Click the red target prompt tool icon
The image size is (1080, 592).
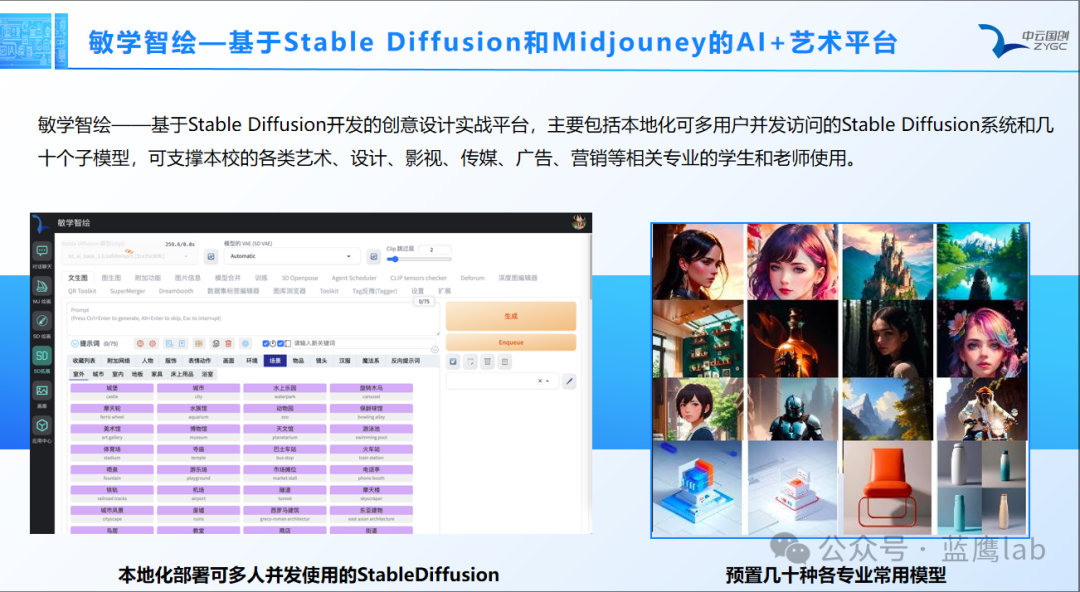pos(153,343)
